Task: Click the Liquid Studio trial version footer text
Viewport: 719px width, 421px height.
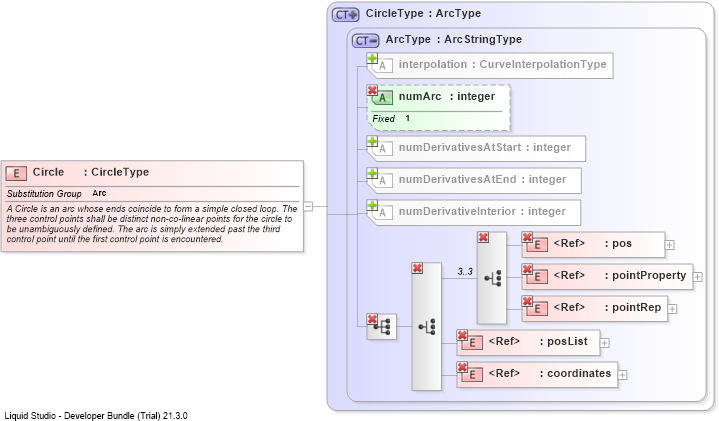Action: pyautogui.click(x=96, y=416)
